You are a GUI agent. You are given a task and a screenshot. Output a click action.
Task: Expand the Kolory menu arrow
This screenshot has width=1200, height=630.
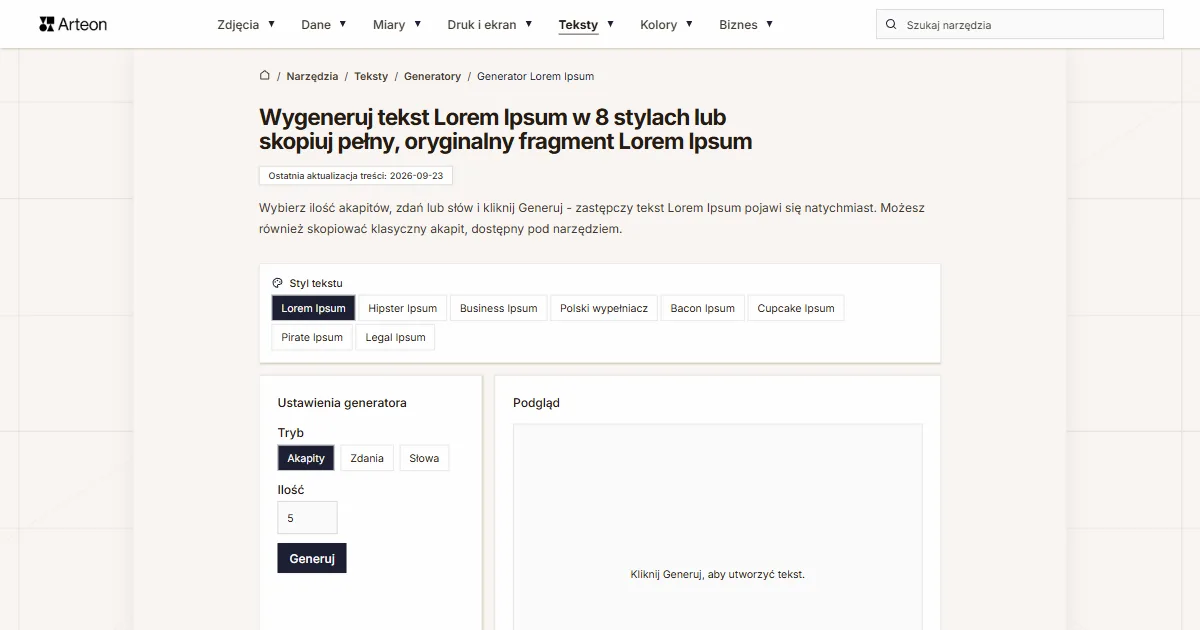[x=689, y=24]
